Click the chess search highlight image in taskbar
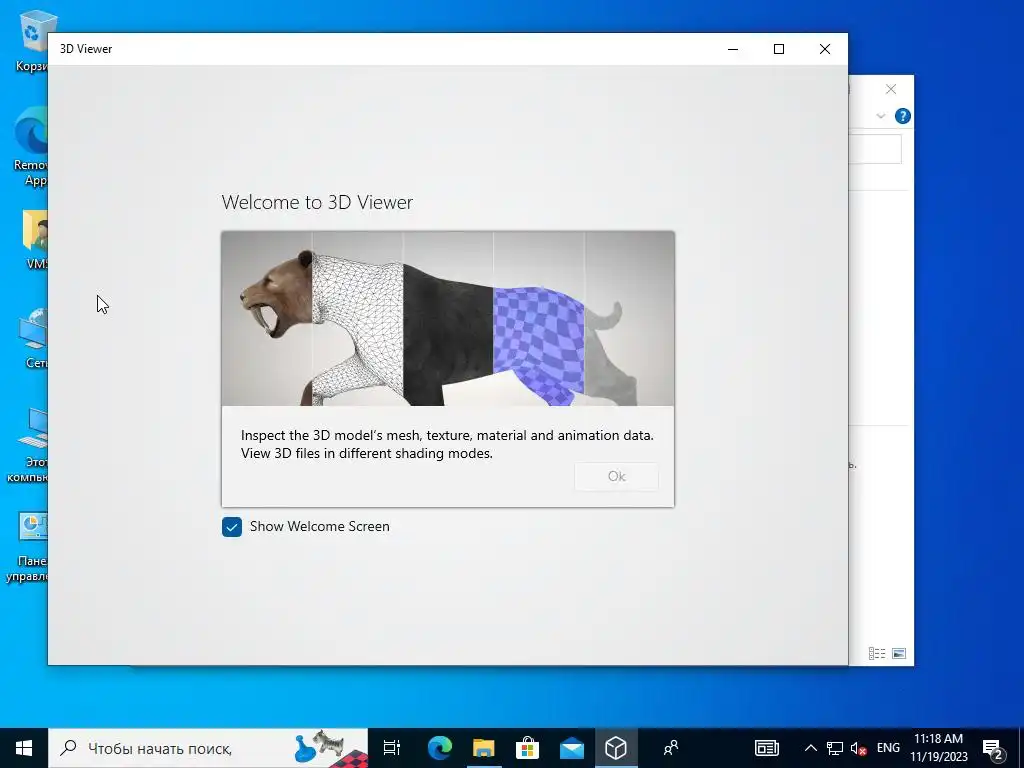This screenshot has height=768, width=1024. pyautogui.click(x=330, y=748)
